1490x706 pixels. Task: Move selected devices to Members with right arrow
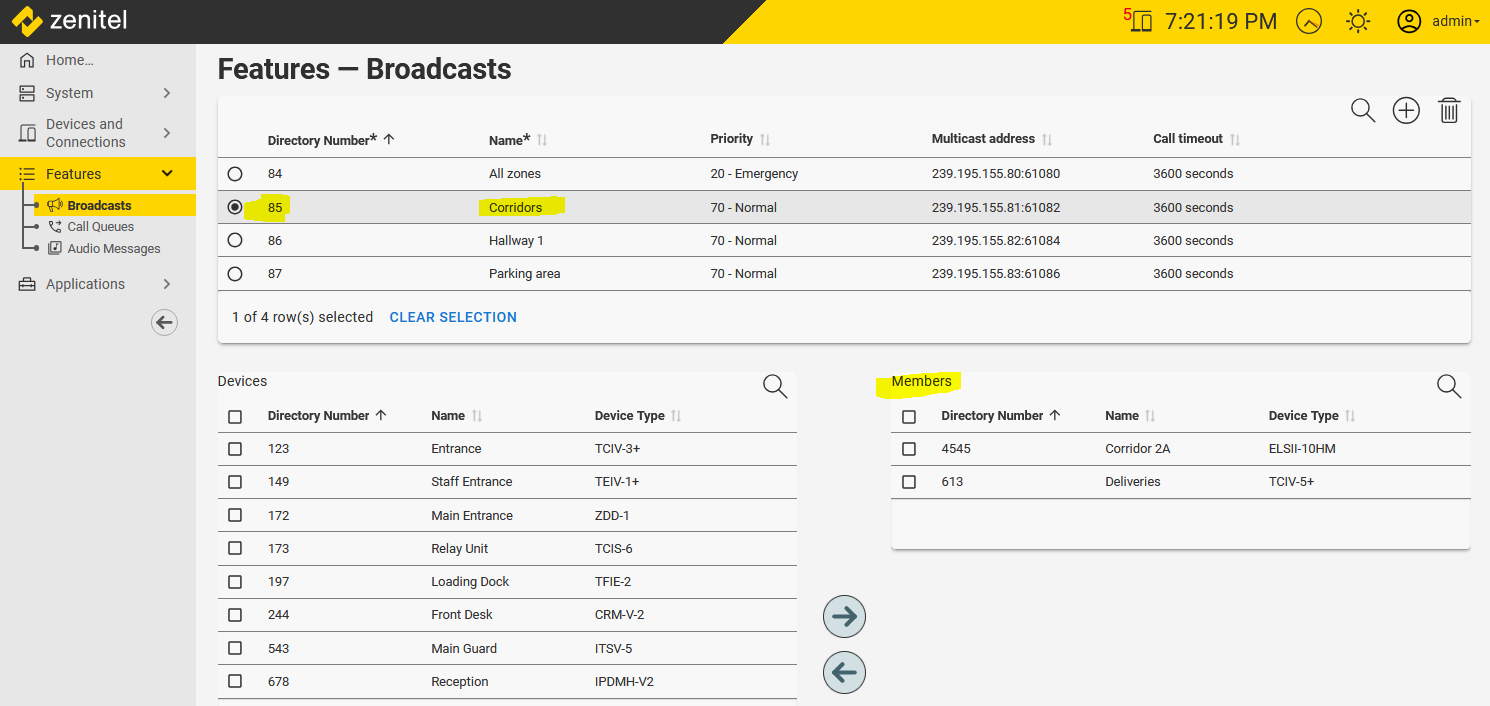(844, 617)
